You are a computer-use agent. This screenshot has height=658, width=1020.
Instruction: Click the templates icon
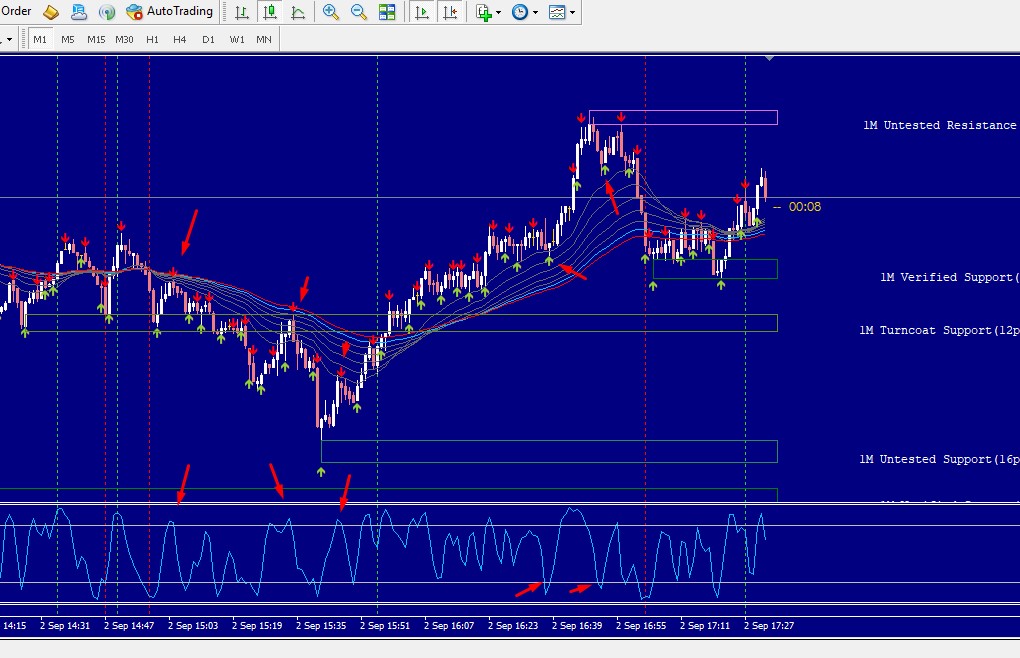point(557,12)
